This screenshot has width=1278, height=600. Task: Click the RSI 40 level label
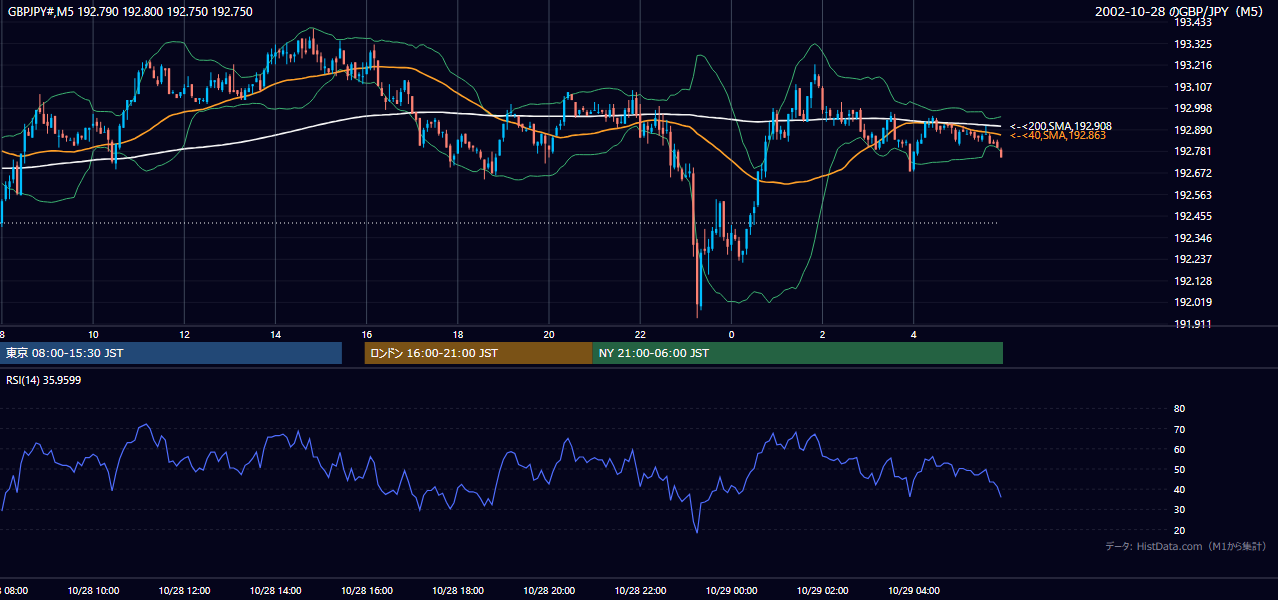pyautogui.click(x=1179, y=489)
